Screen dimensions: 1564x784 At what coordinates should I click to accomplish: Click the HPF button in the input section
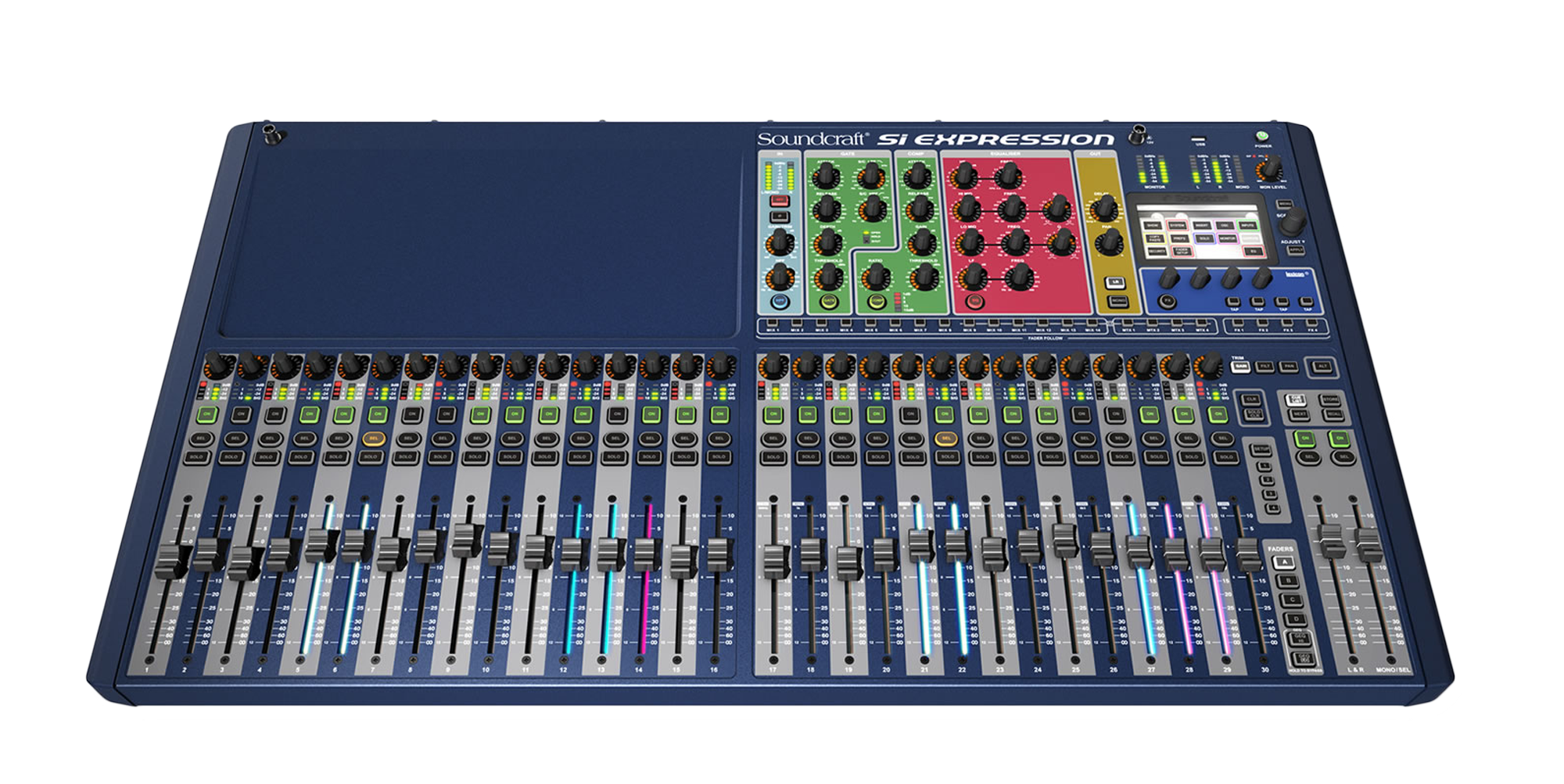[780, 301]
